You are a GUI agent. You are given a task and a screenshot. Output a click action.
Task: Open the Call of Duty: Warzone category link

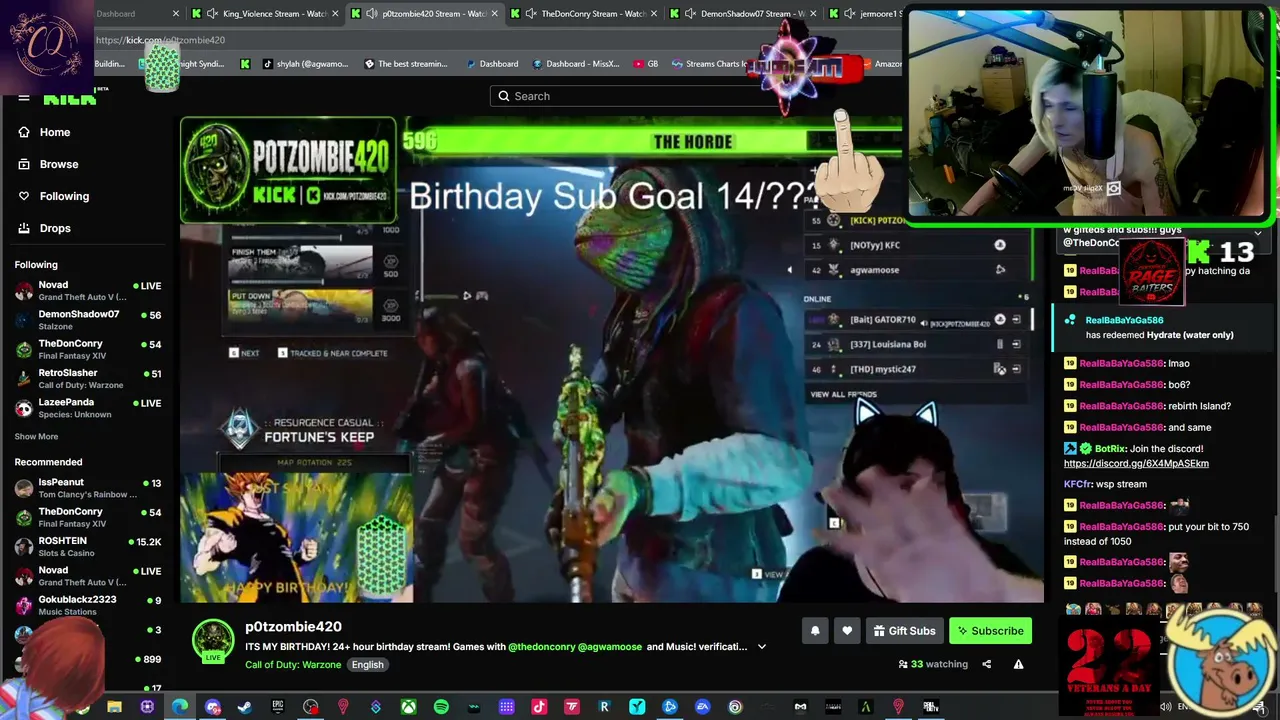[293, 665]
